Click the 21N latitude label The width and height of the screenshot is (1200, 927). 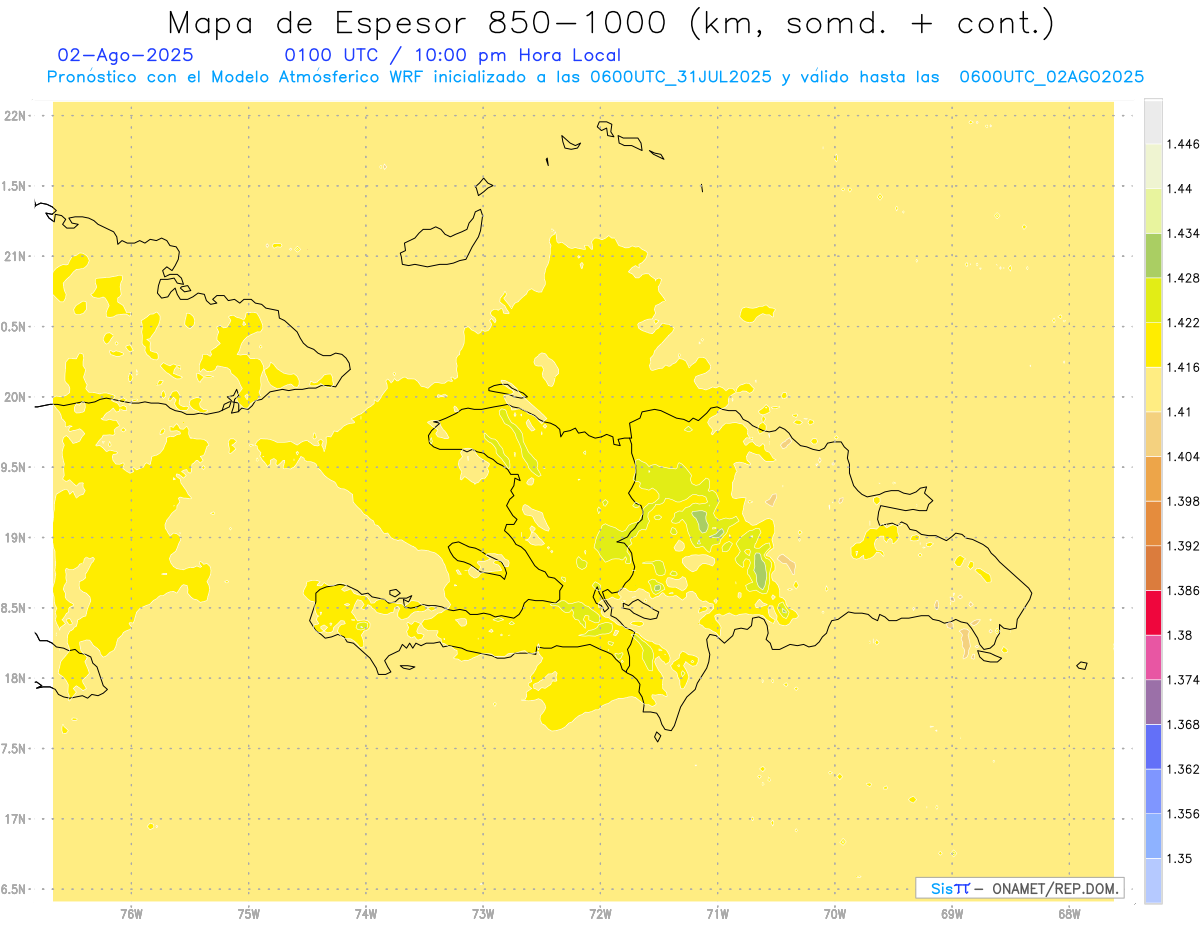pyautogui.click(x=15, y=257)
